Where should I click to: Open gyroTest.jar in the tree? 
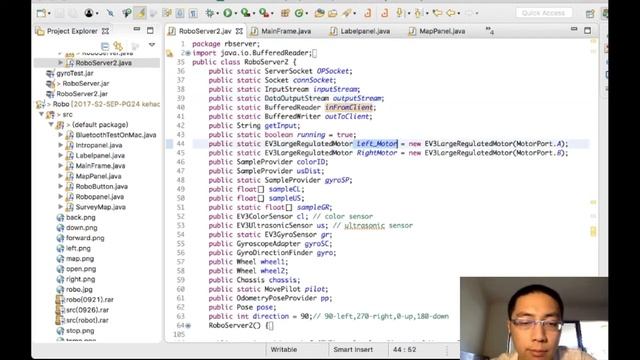pyautogui.click(x=75, y=73)
